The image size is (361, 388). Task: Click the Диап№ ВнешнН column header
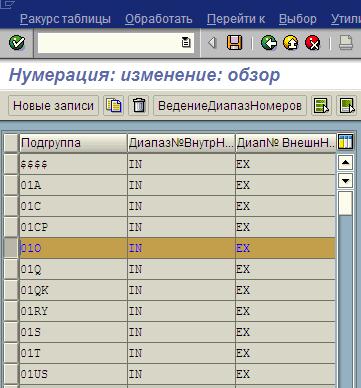(x=286, y=143)
